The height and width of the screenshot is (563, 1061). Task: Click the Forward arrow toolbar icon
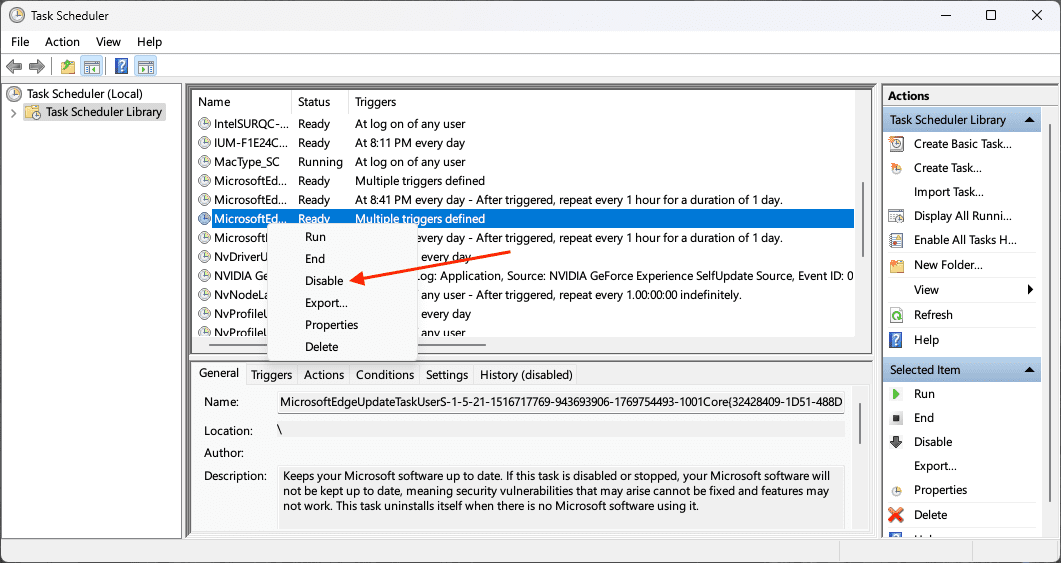(x=37, y=66)
